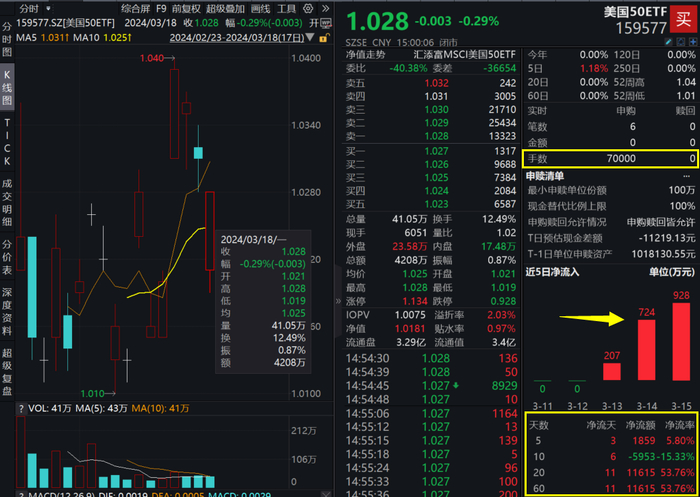Click 综合屏 in the chart toolbar
This screenshot has height=497, width=700.
pos(135,9)
